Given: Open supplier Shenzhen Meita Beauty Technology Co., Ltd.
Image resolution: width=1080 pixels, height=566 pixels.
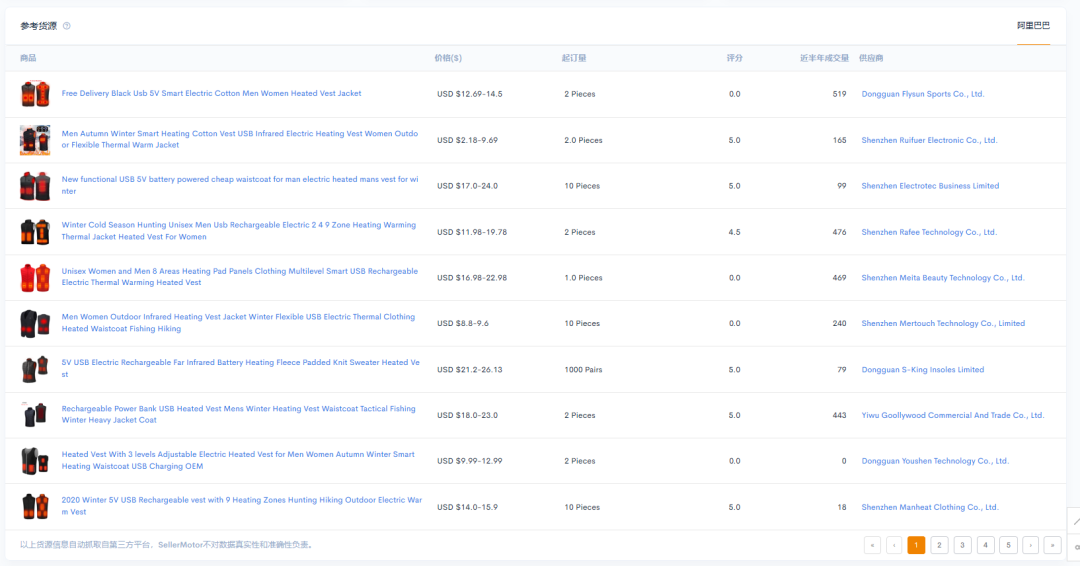Looking at the screenshot, I should 943,278.
